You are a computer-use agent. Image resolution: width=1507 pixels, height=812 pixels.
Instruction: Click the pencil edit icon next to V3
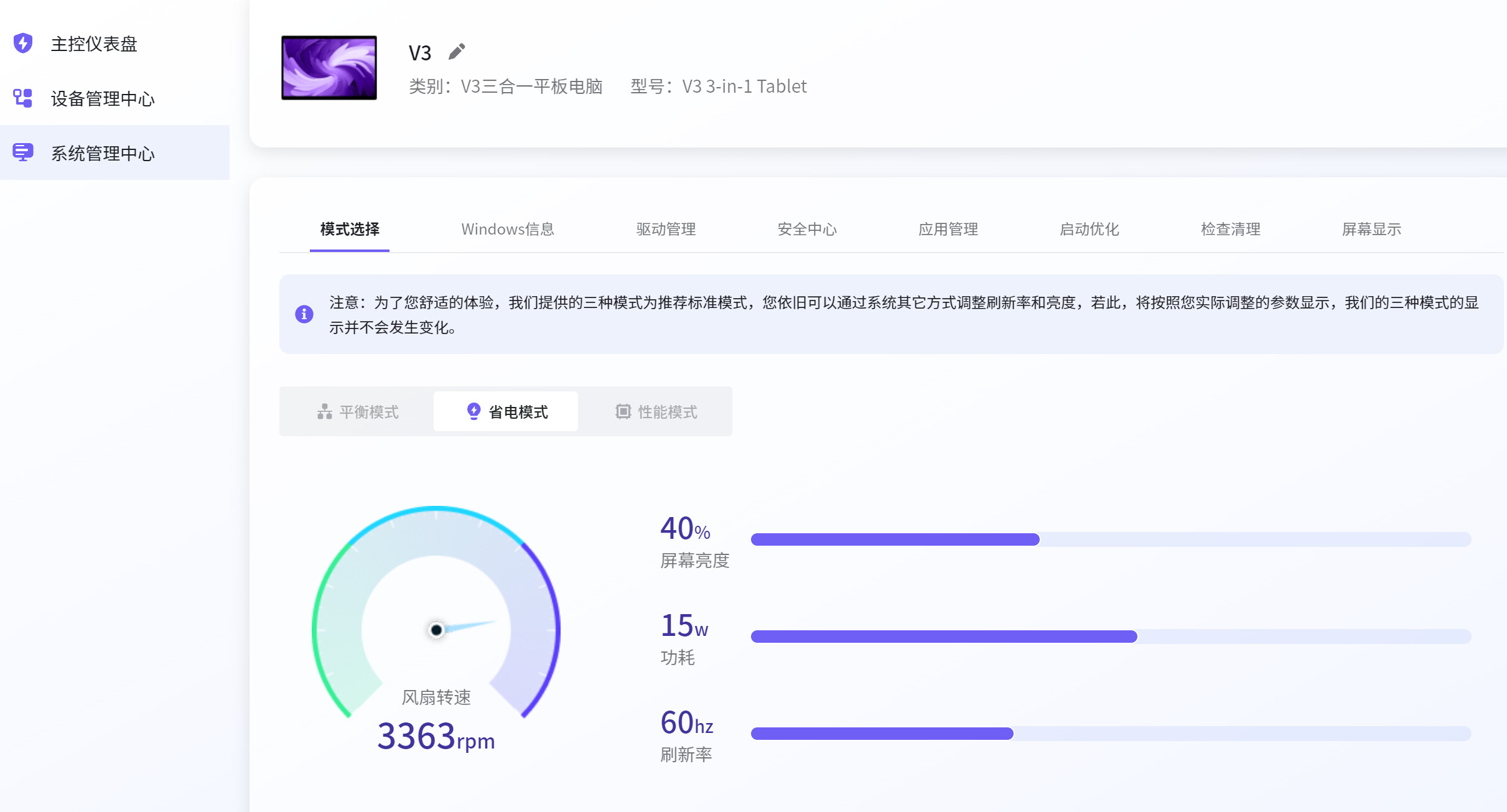tap(457, 52)
